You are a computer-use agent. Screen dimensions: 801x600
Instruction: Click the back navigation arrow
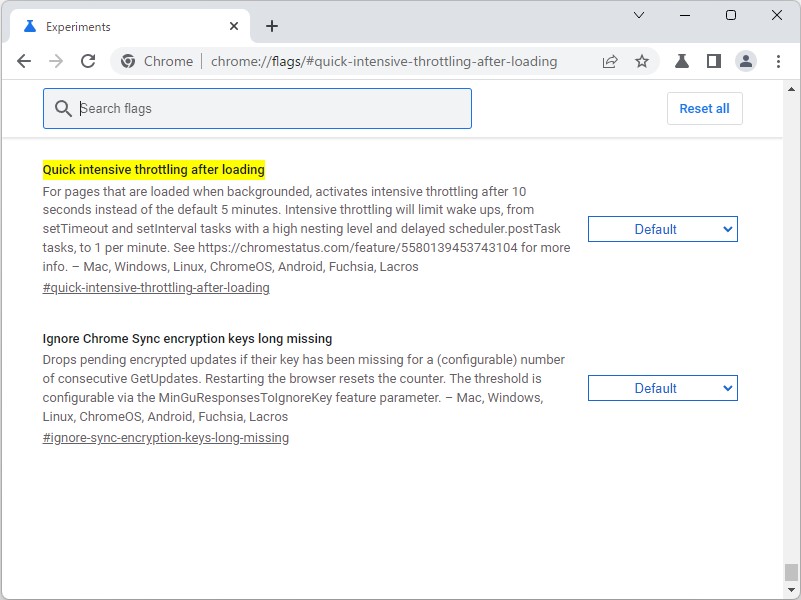[x=24, y=60]
